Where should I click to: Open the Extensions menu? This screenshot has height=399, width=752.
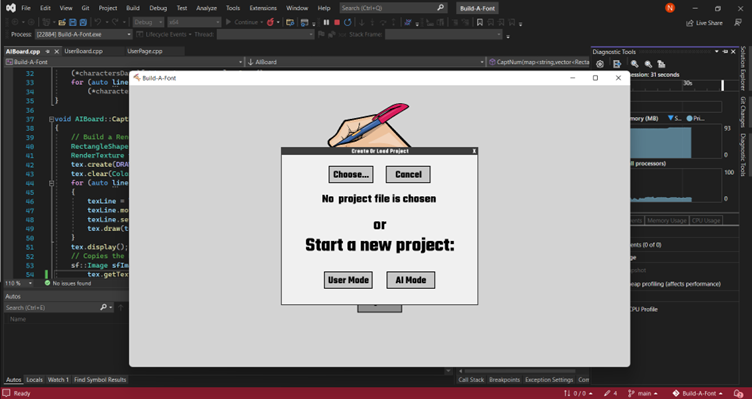coord(263,8)
